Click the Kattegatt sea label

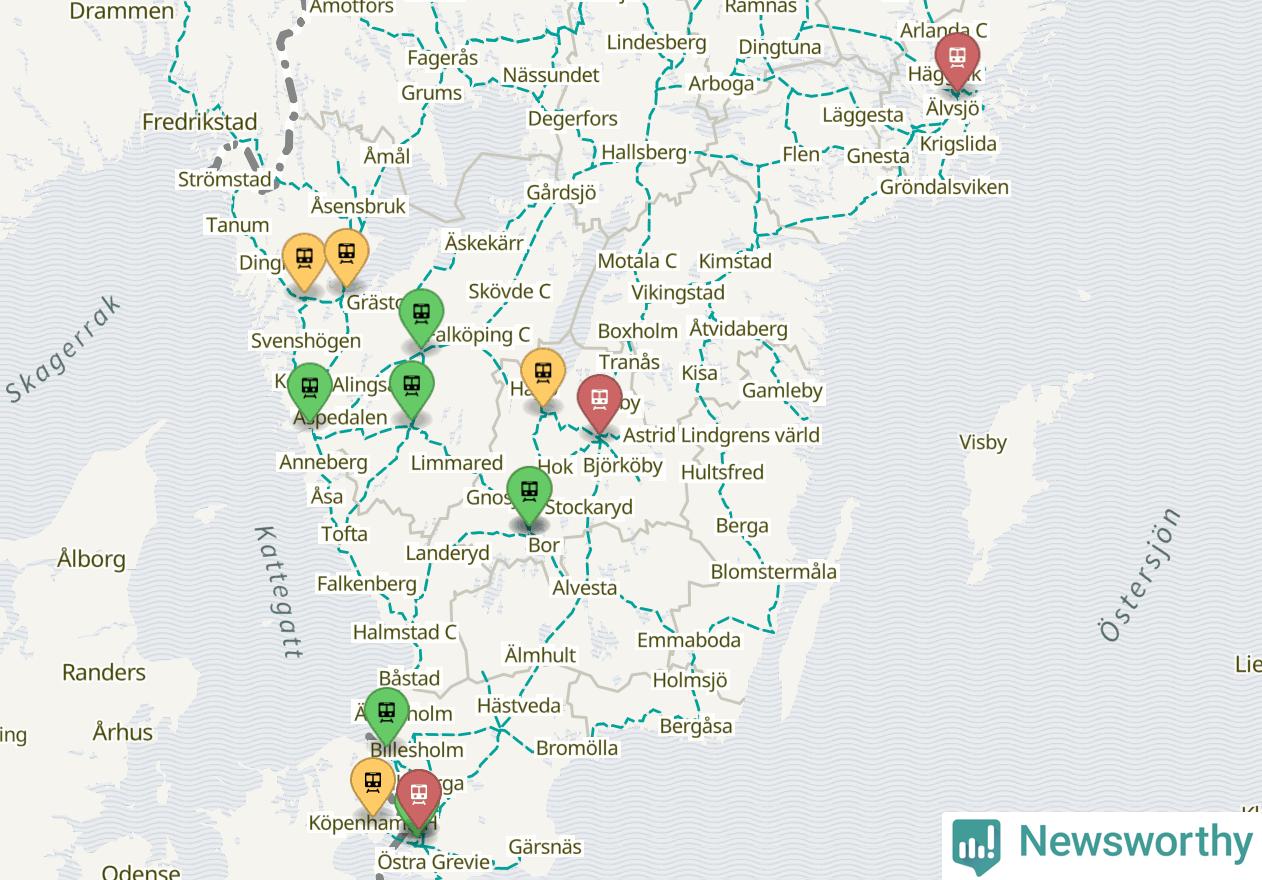coord(278,592)
